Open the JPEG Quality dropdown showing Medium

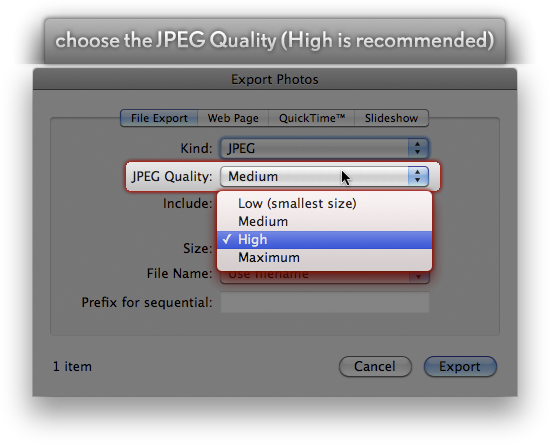(x=324, y=176)
